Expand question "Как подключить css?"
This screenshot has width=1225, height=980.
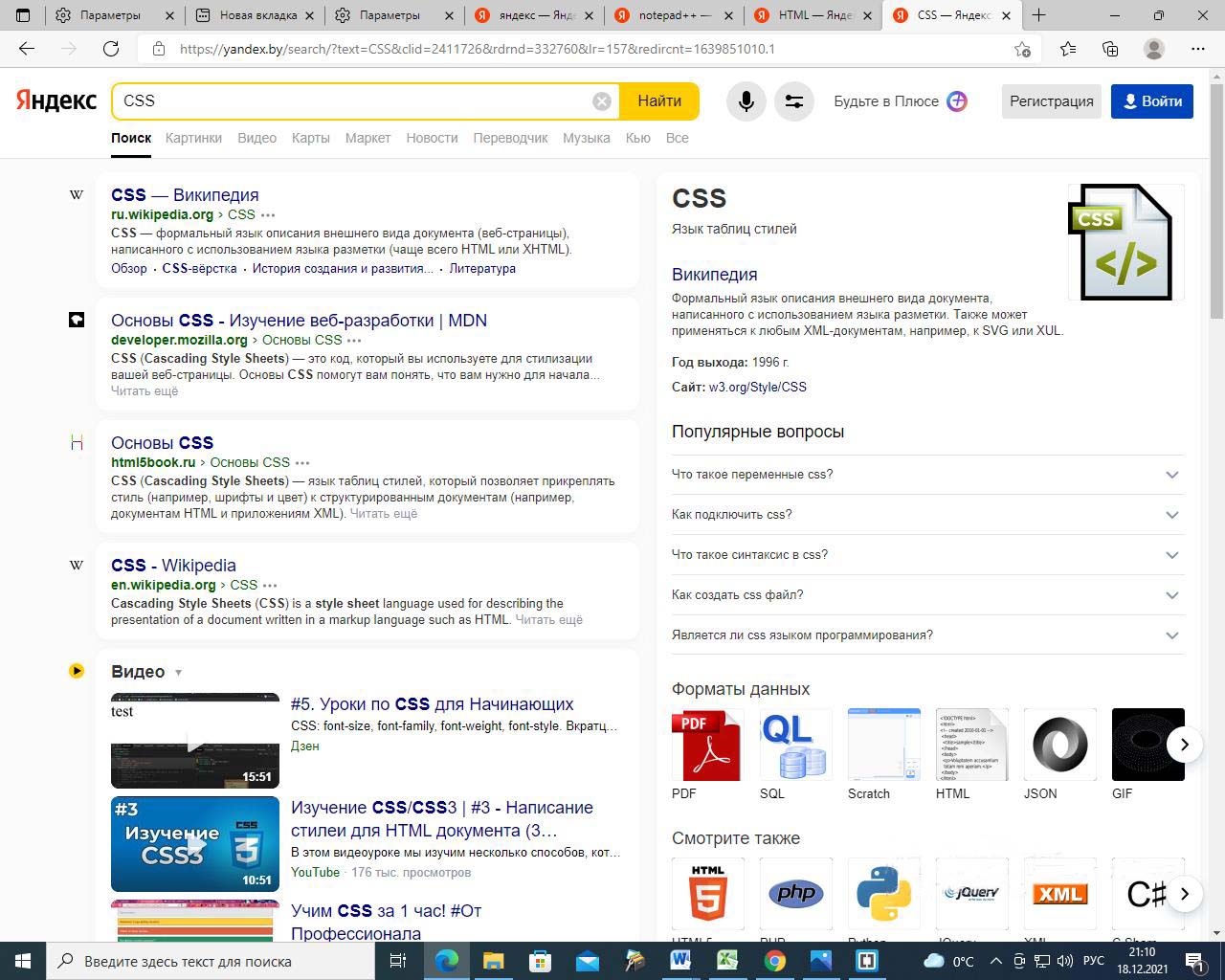tap(1171, 515)
